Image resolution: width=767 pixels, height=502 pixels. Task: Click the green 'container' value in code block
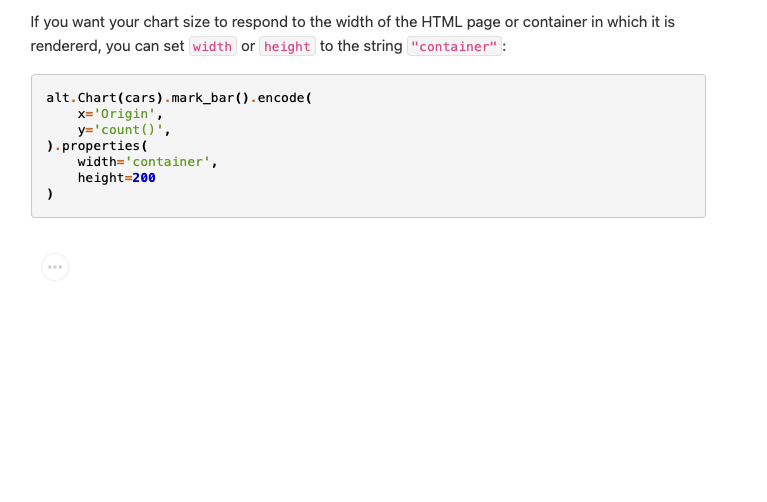pos(167,162)
